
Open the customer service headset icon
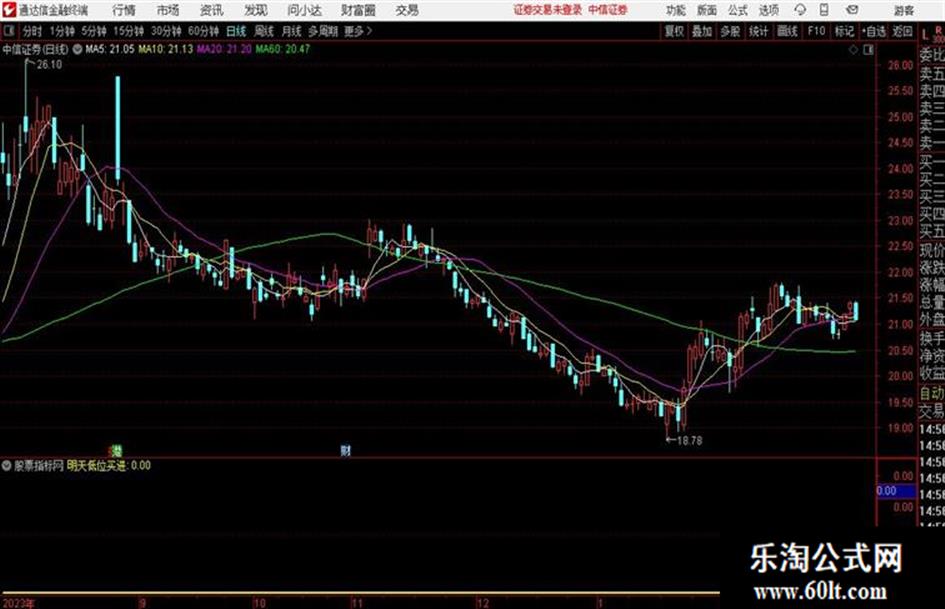(x=800, y=10)
